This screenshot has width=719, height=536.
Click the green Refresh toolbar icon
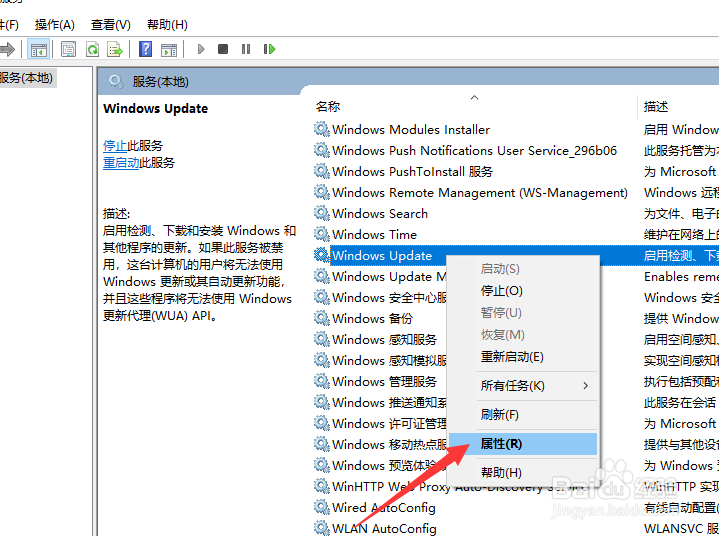[93, 49]
